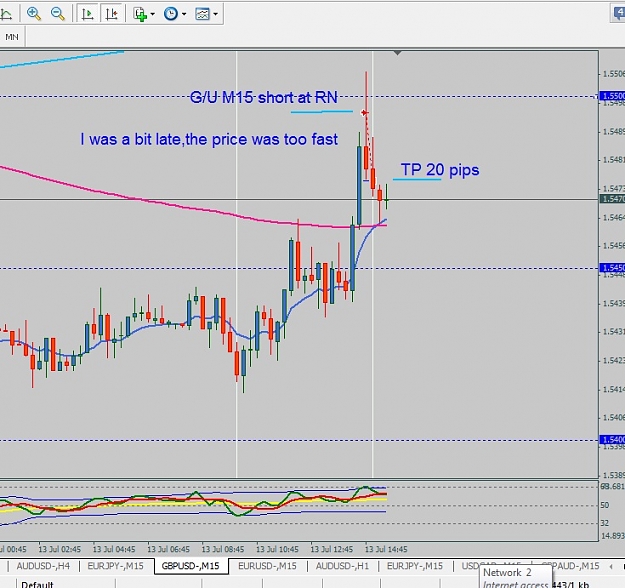The image size is (625, 588).
Task: Click the chart shift triangle marker atop the chart
Action: [397, 53]
